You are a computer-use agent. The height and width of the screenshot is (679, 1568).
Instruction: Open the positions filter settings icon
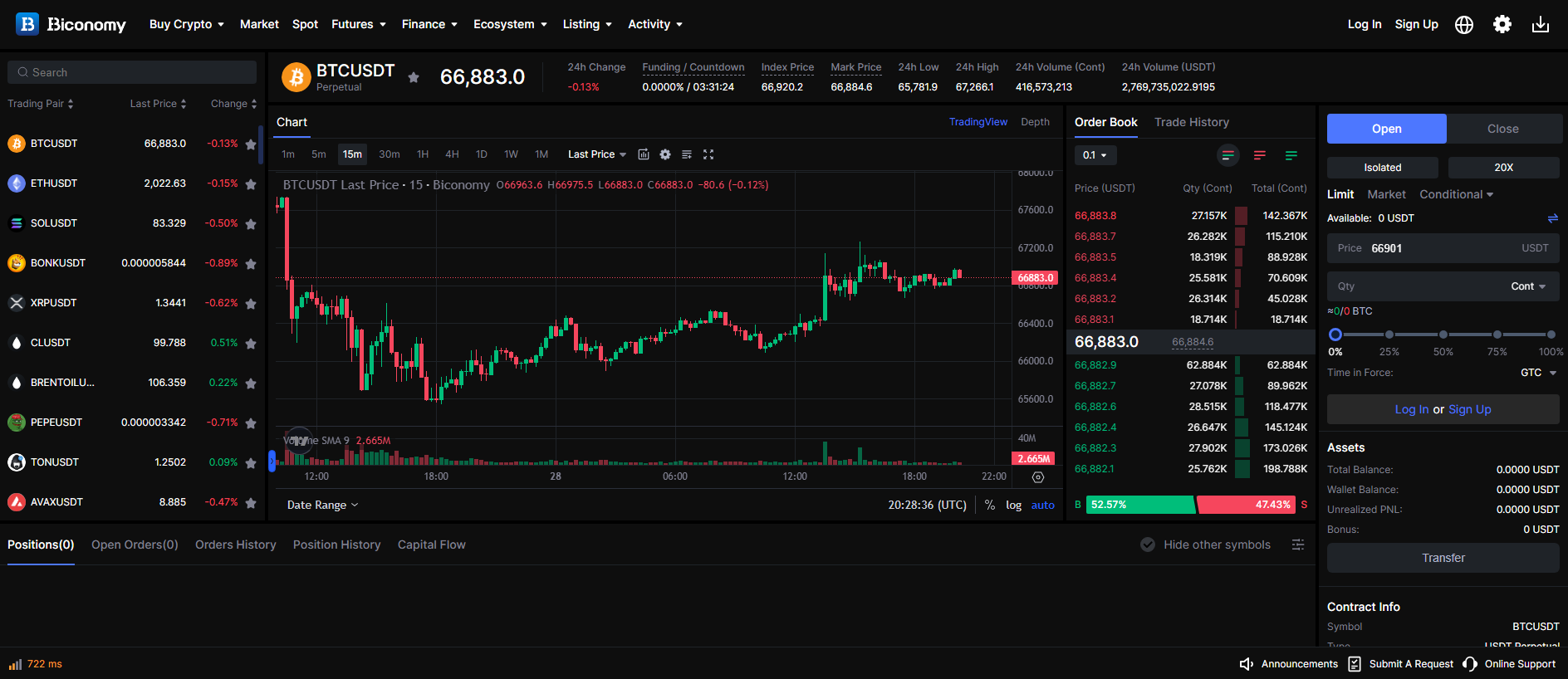(1298, 545)
